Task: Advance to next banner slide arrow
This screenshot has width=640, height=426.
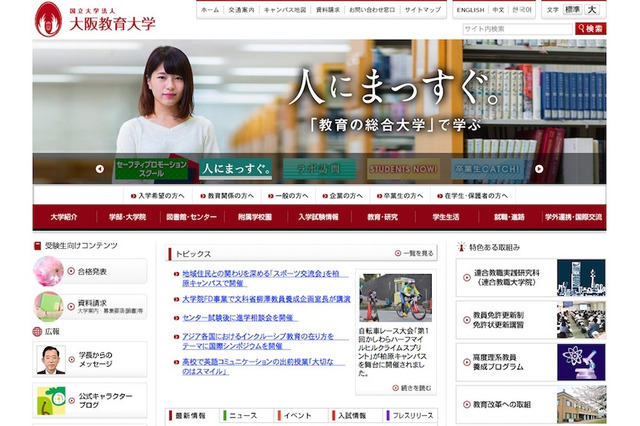Action: click(x=539, y=169)
